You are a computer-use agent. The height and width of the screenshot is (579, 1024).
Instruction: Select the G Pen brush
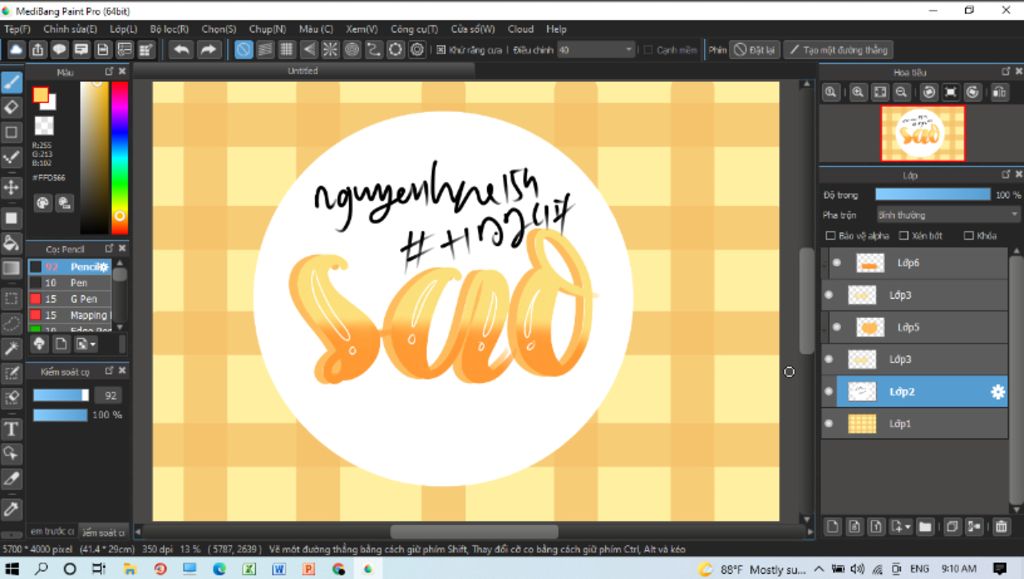click(70, 299)
